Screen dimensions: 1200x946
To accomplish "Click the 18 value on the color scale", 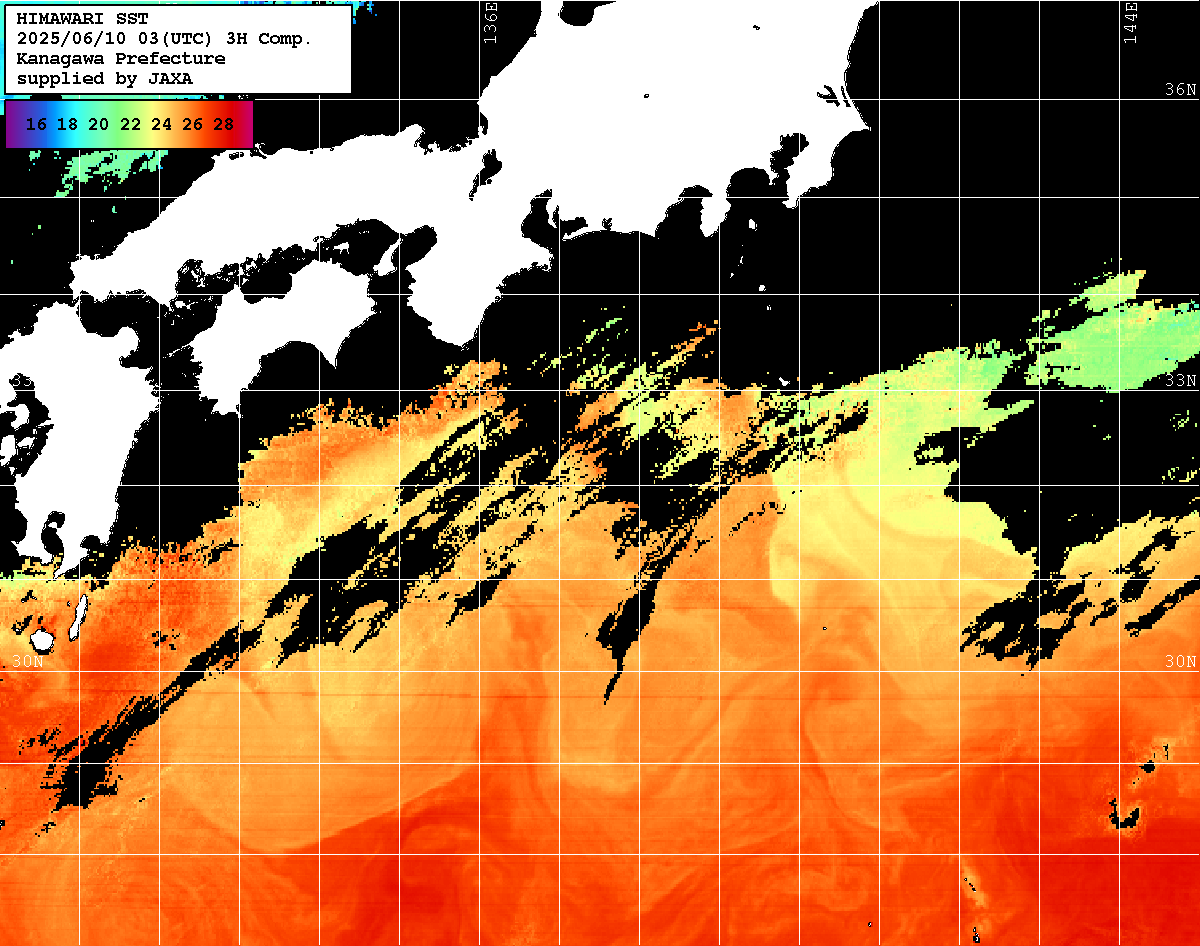I will (67, 124).
